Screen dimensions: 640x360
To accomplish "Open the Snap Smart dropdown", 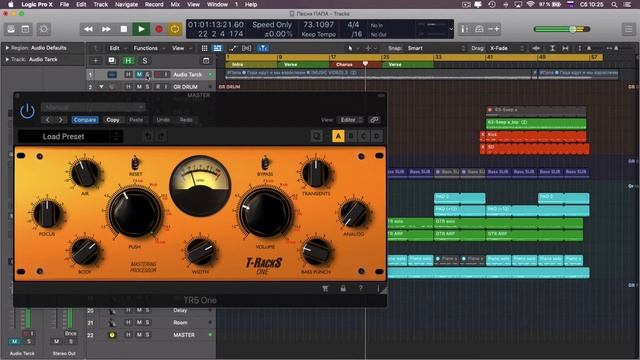I will click(435, 48).
